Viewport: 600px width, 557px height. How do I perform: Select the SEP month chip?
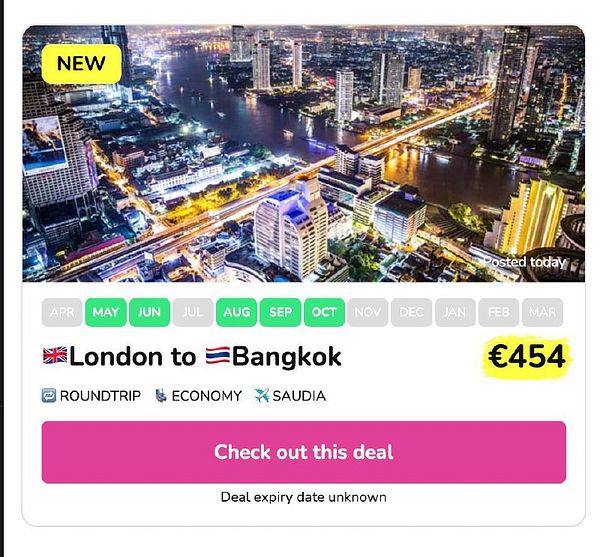coord(280,312)
